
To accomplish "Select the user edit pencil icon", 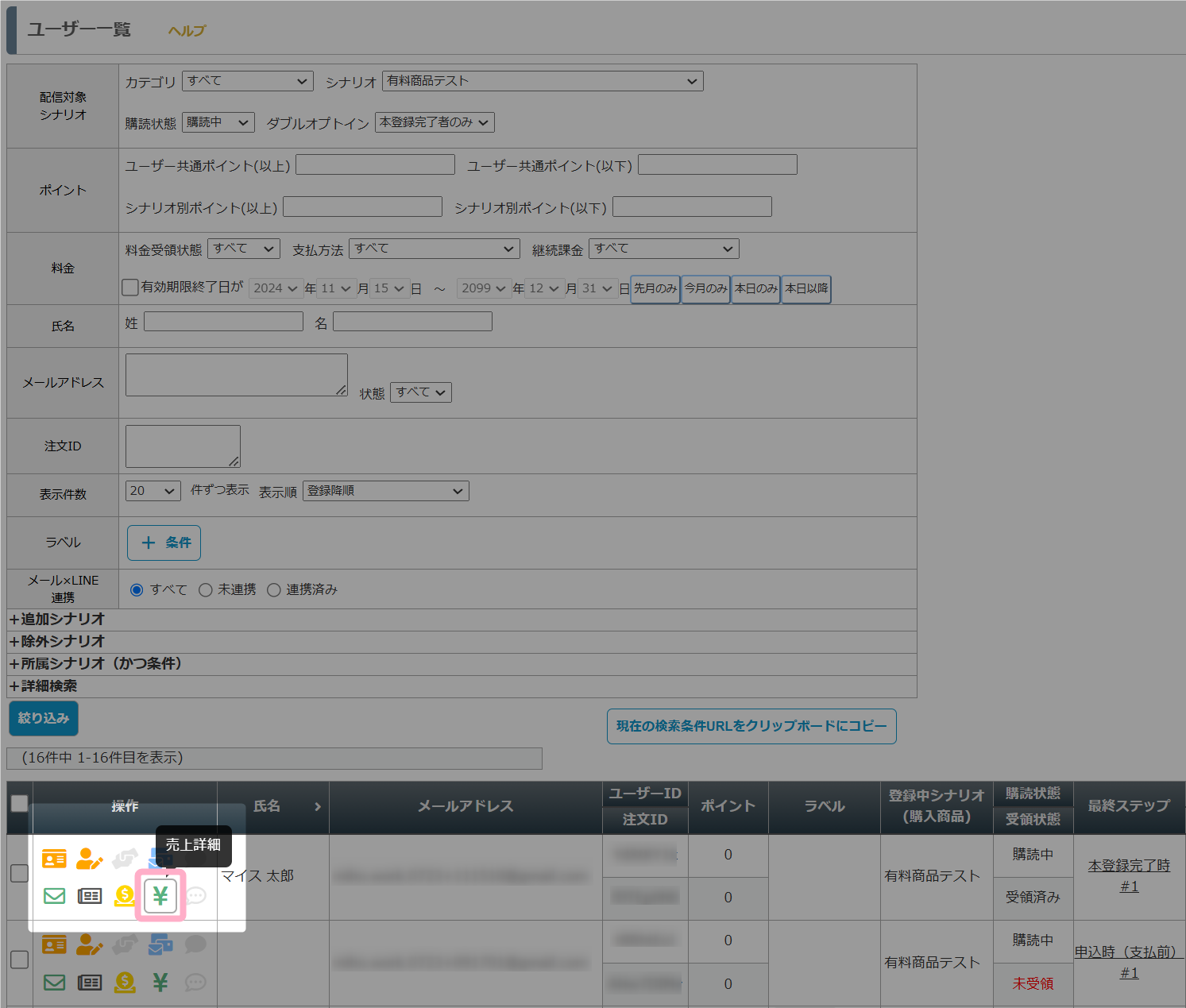I will 89,859.
